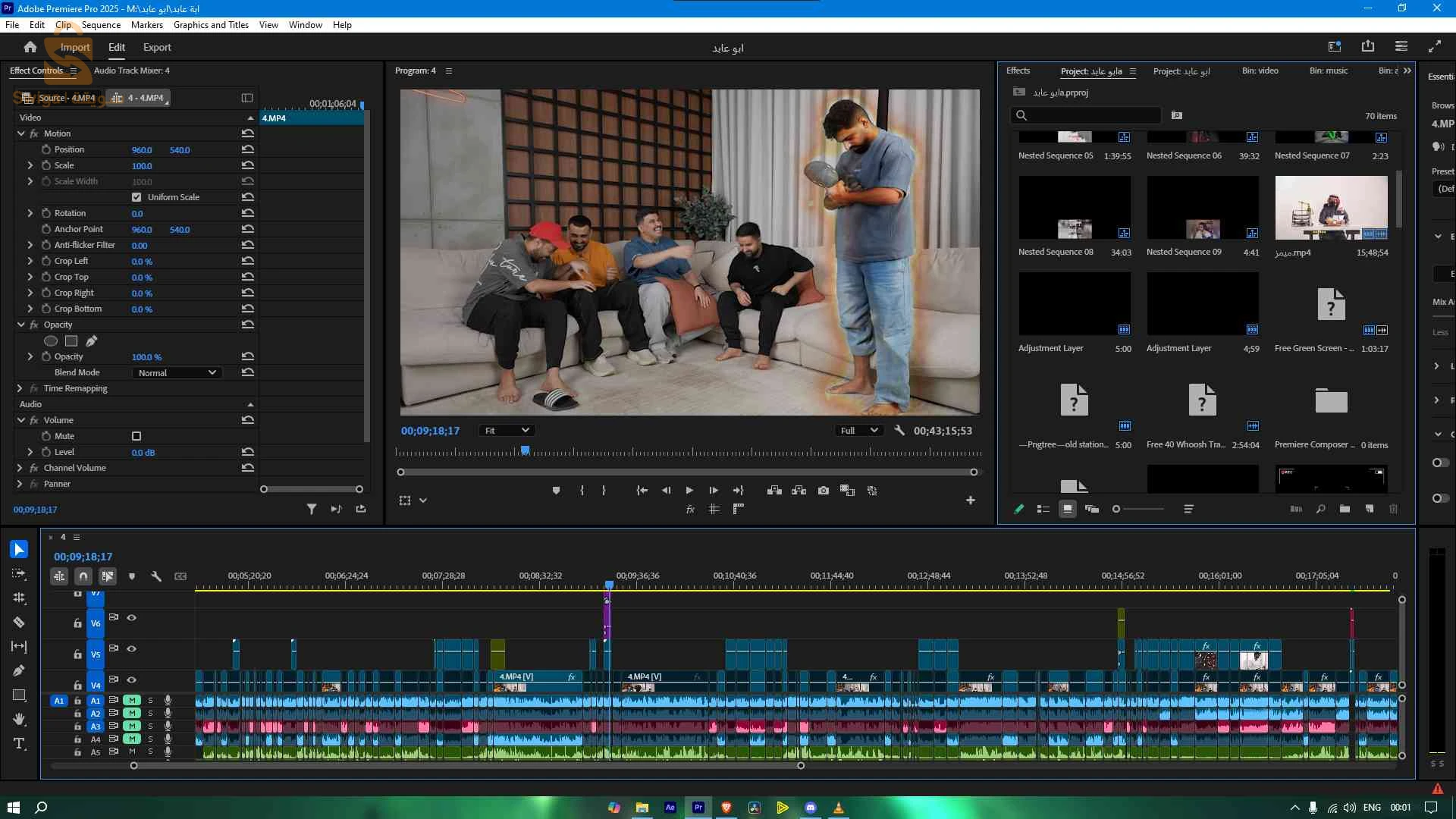This screenshot has width=1456, height=819.
Task: Click Export Frame camera icon
Action: 824,491
